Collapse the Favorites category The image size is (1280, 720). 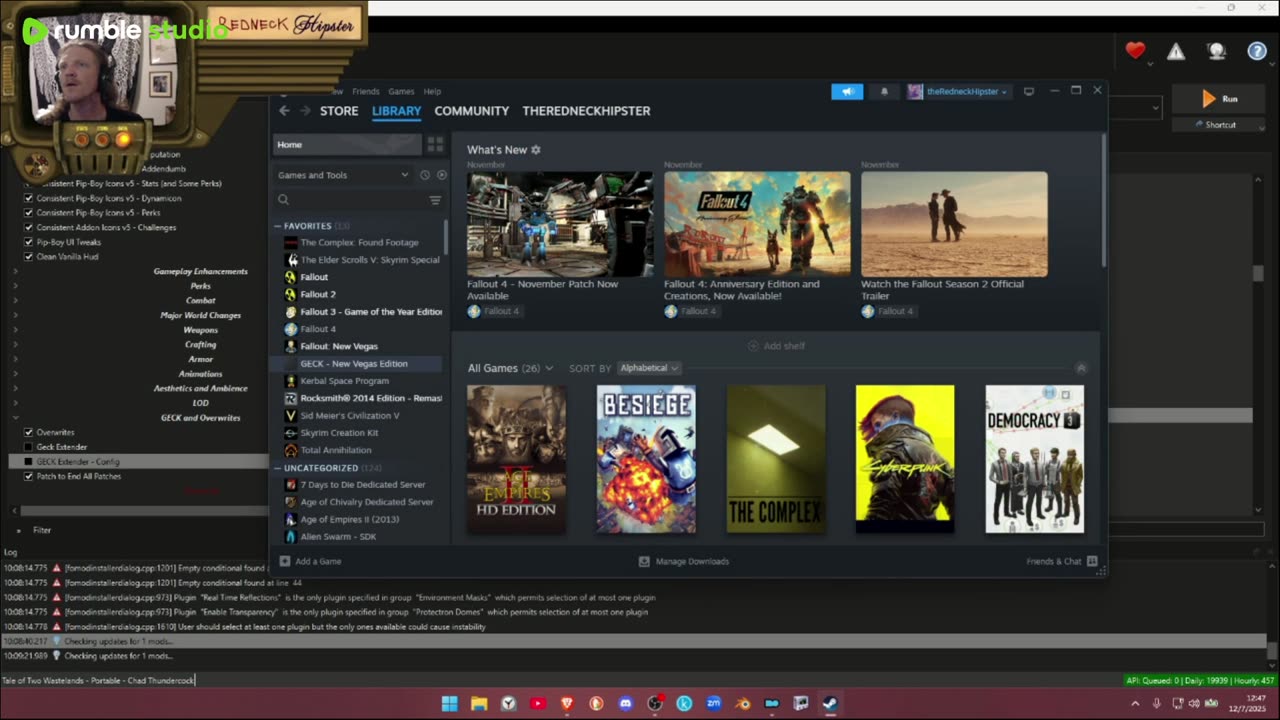coord(278,226)
